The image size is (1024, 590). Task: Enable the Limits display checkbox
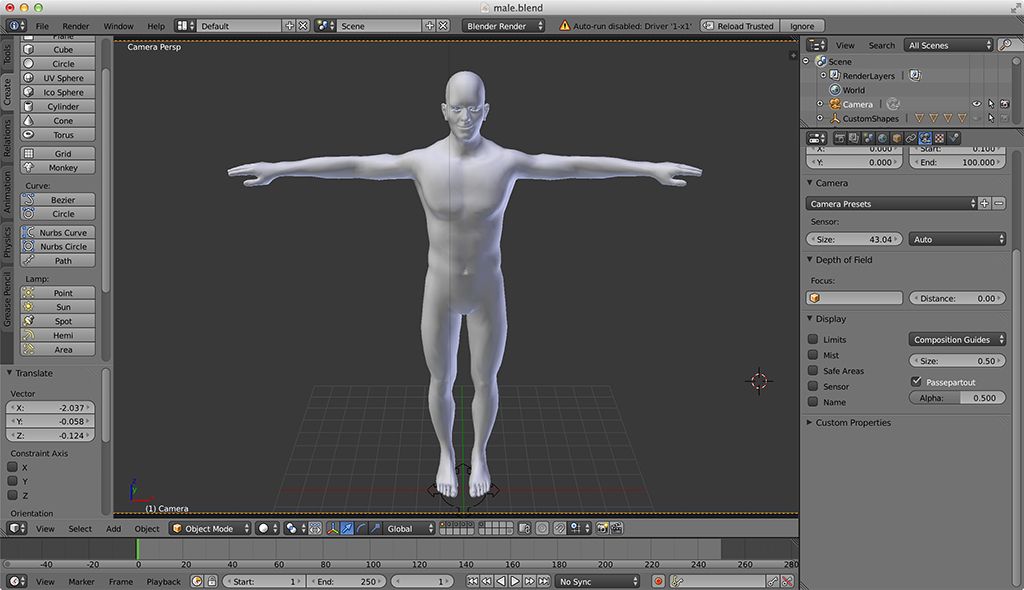point(813,340)
